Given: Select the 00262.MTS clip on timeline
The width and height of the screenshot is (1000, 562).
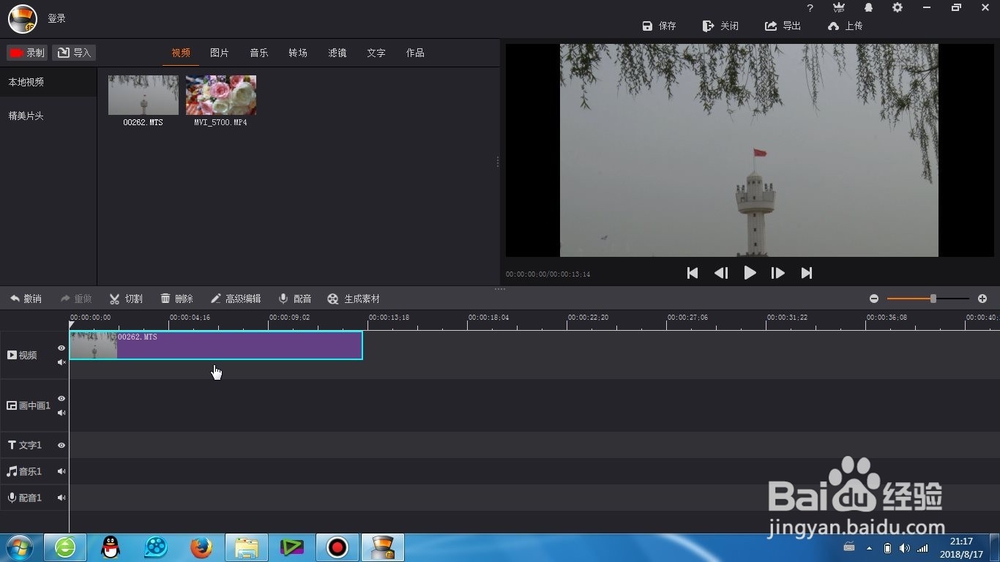Looking at the screenshot, I should [216, 345].
